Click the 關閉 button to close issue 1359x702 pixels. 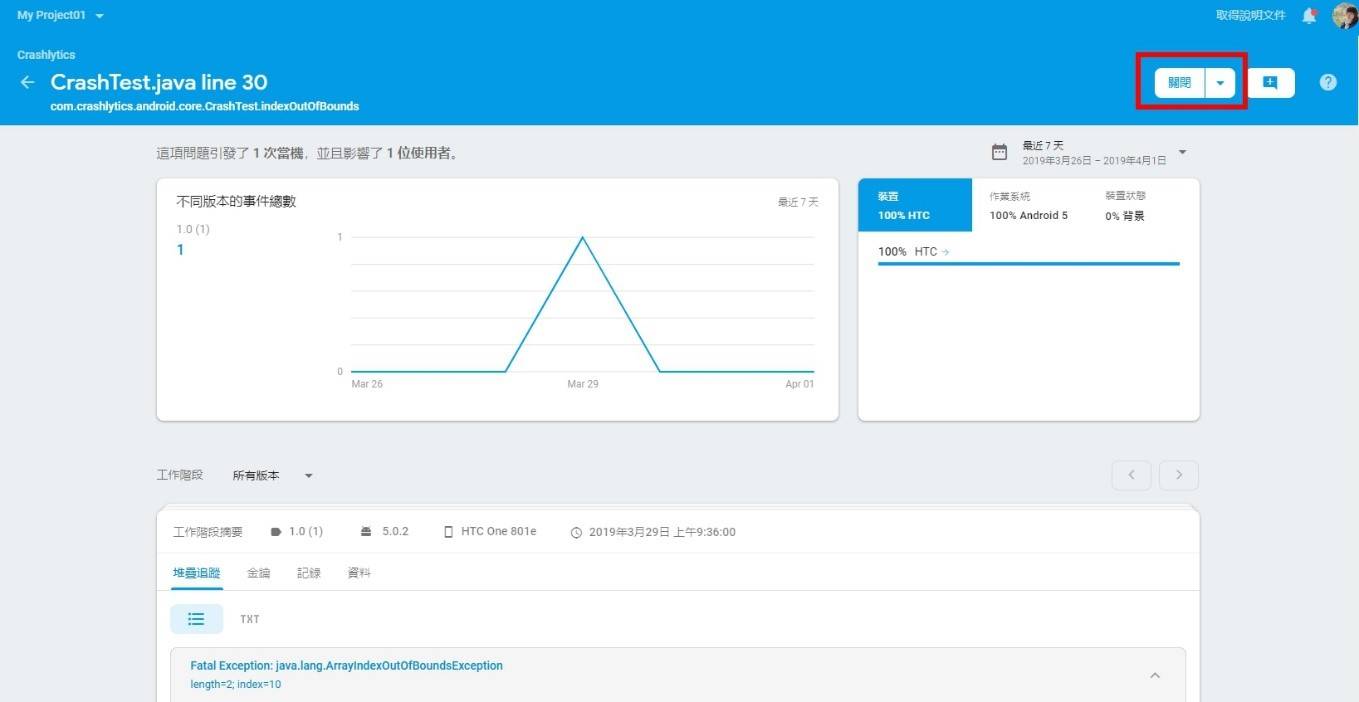[1179, 83]
